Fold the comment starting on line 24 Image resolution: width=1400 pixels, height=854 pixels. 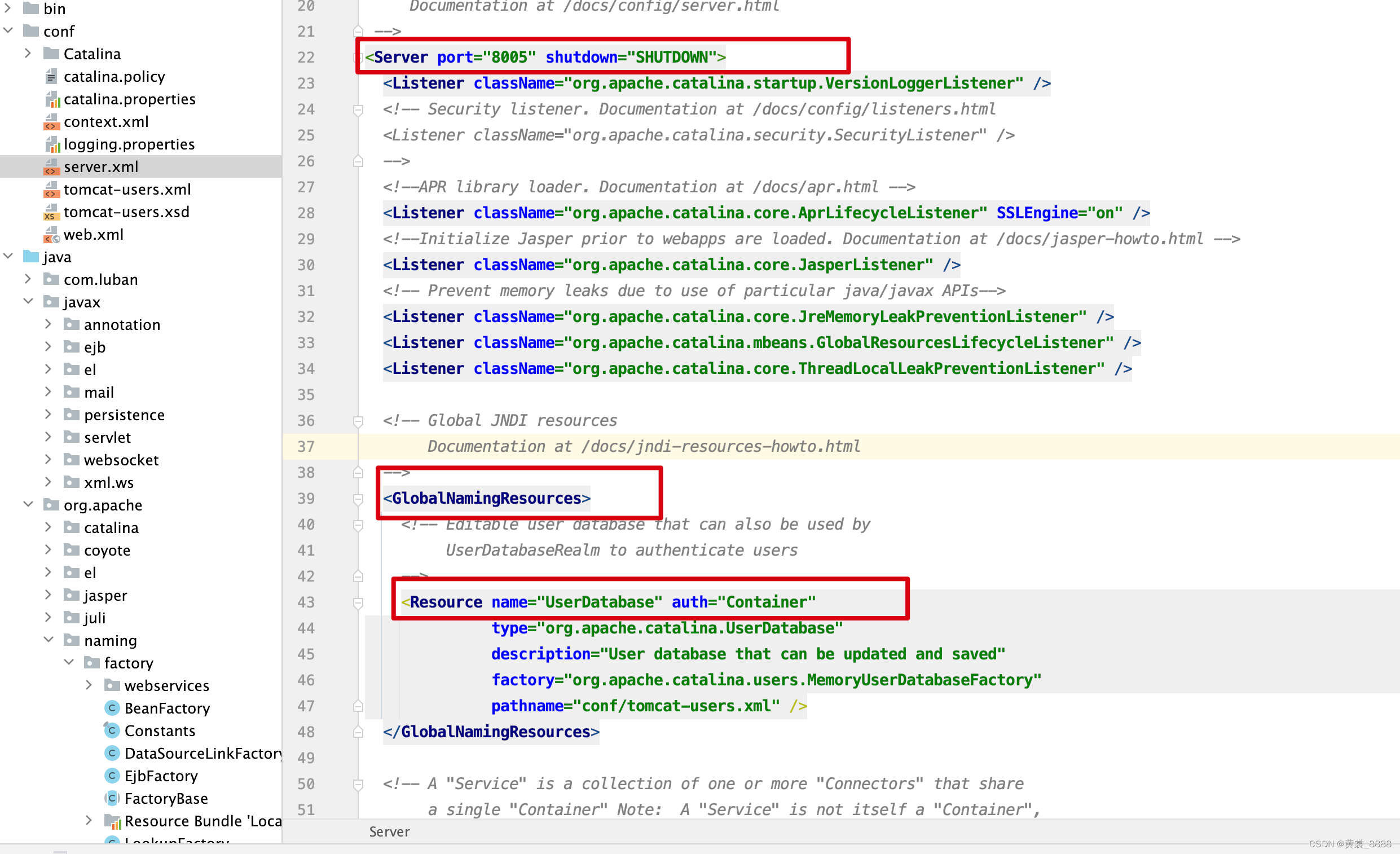click(x=358, y=109)
